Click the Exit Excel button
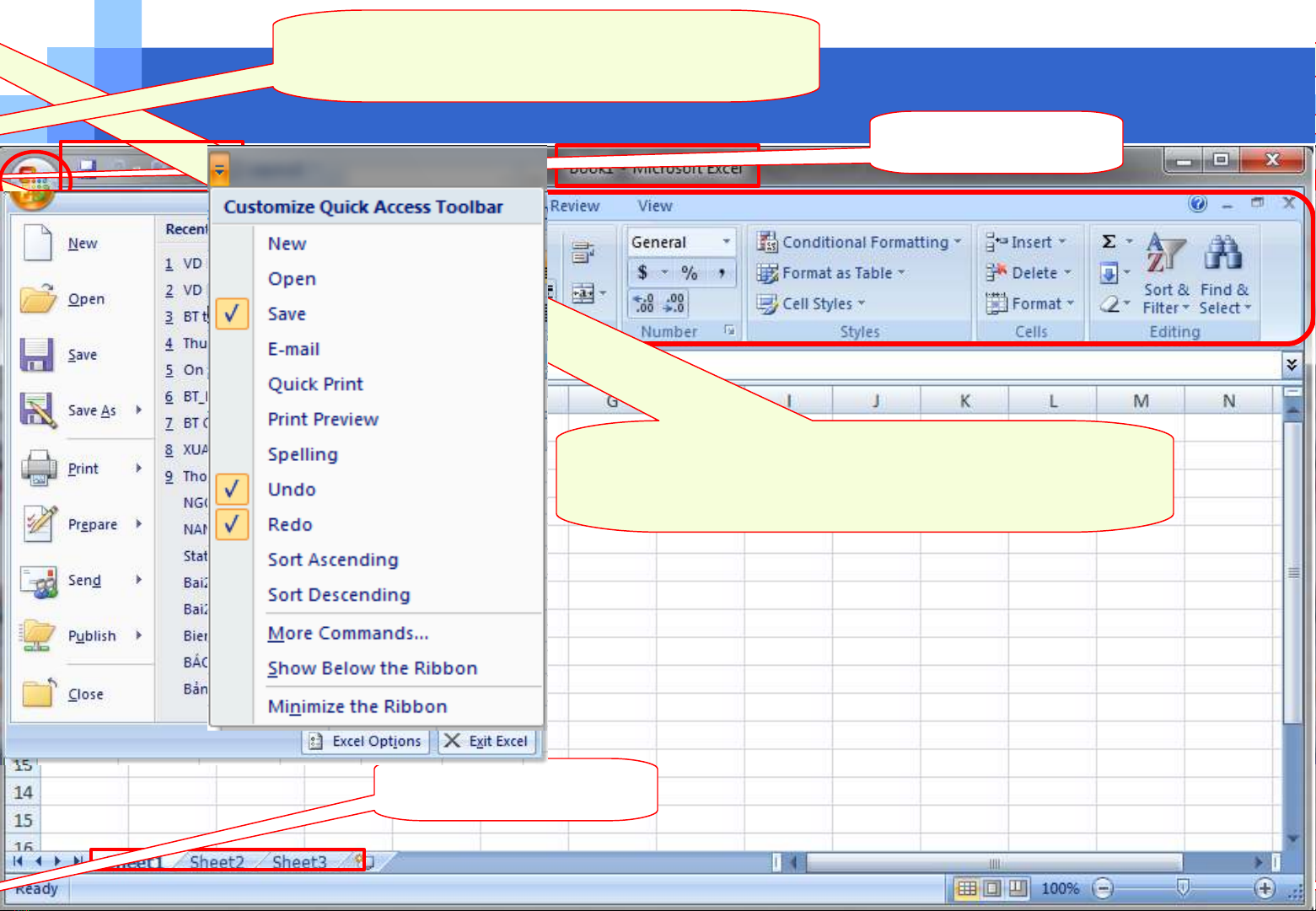This screenshot has width=1316, height=911. 487,742
